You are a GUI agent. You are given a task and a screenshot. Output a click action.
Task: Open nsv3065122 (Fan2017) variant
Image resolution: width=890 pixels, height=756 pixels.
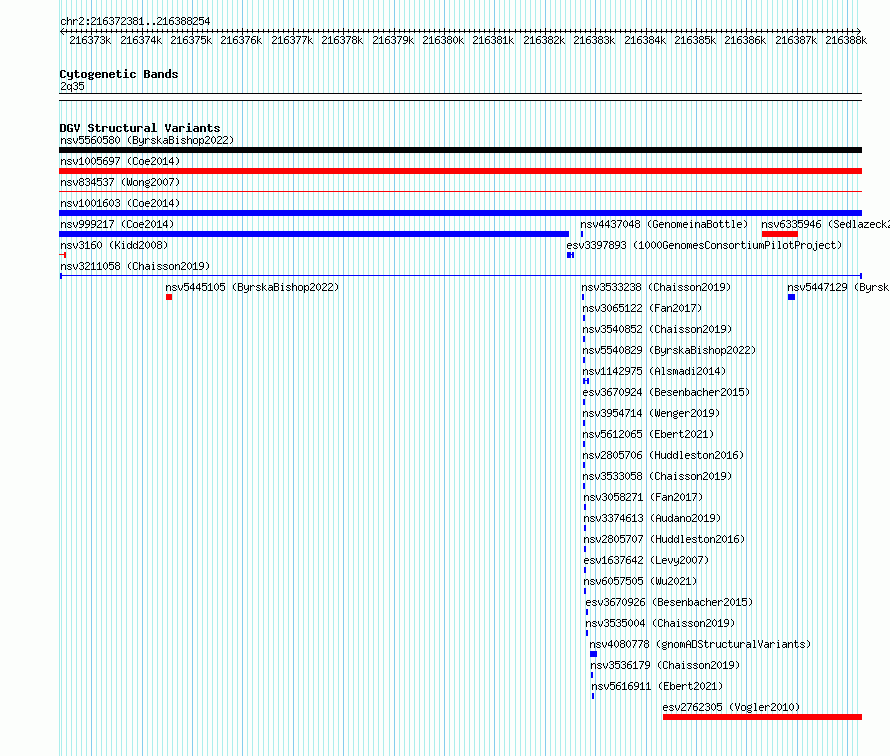(642, 308)
